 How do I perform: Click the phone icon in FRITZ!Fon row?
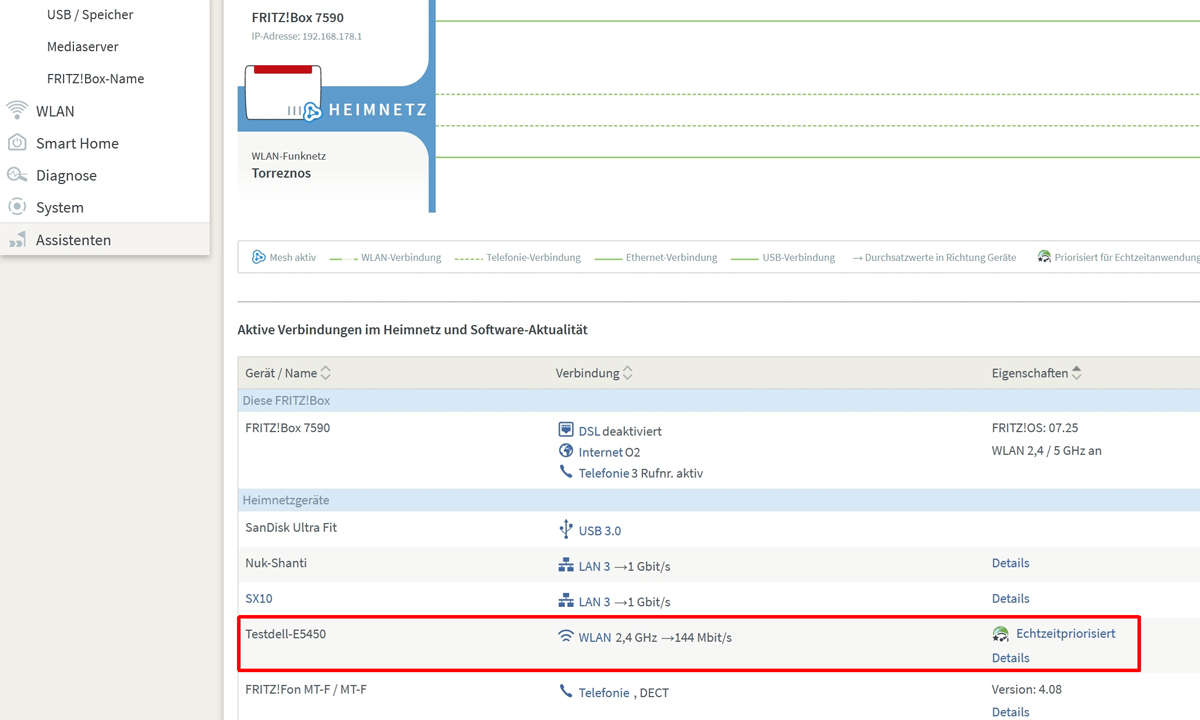pyautogui.click(x=566, y=691)
